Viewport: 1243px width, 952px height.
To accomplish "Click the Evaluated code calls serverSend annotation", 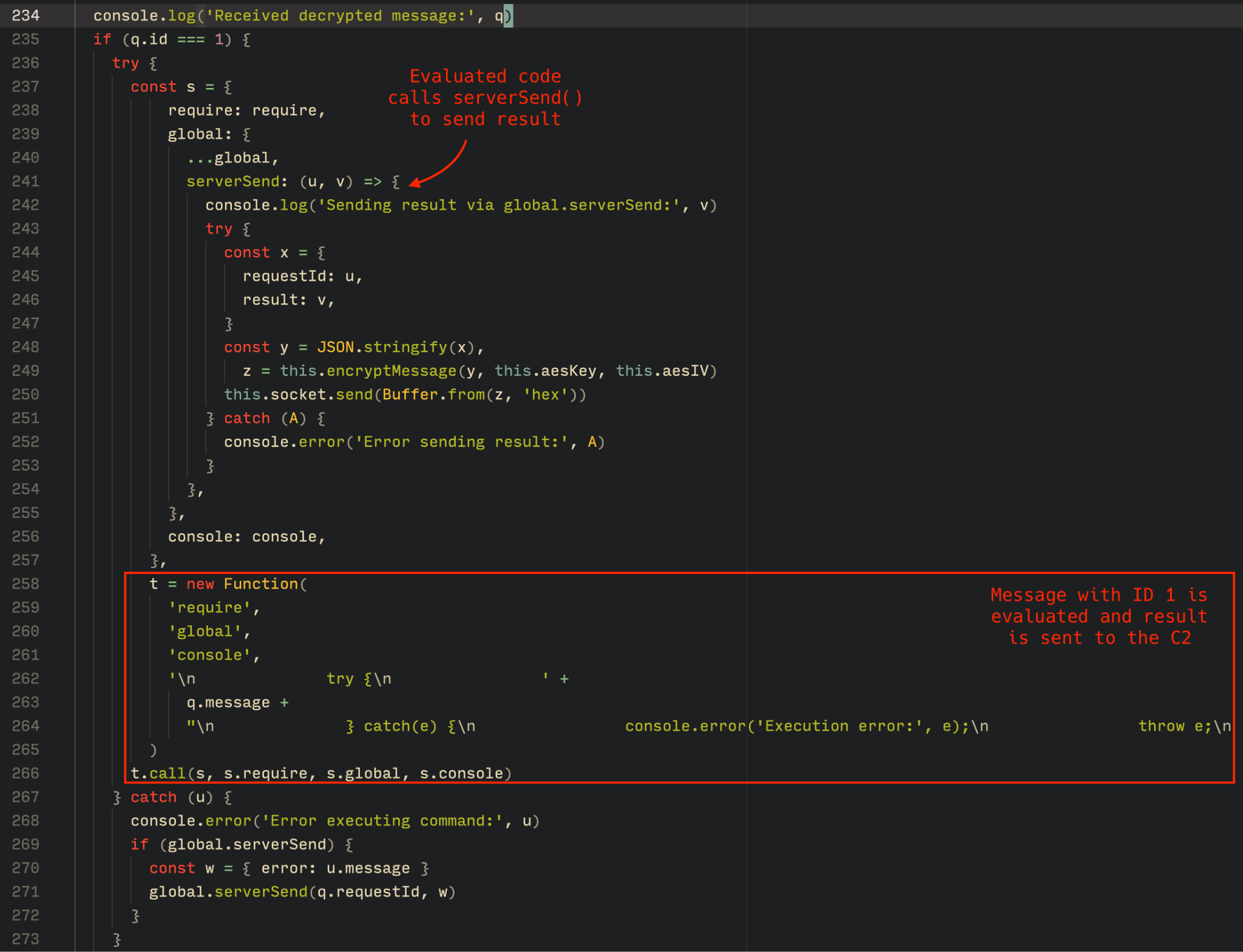I will click(x=484, y=97).
